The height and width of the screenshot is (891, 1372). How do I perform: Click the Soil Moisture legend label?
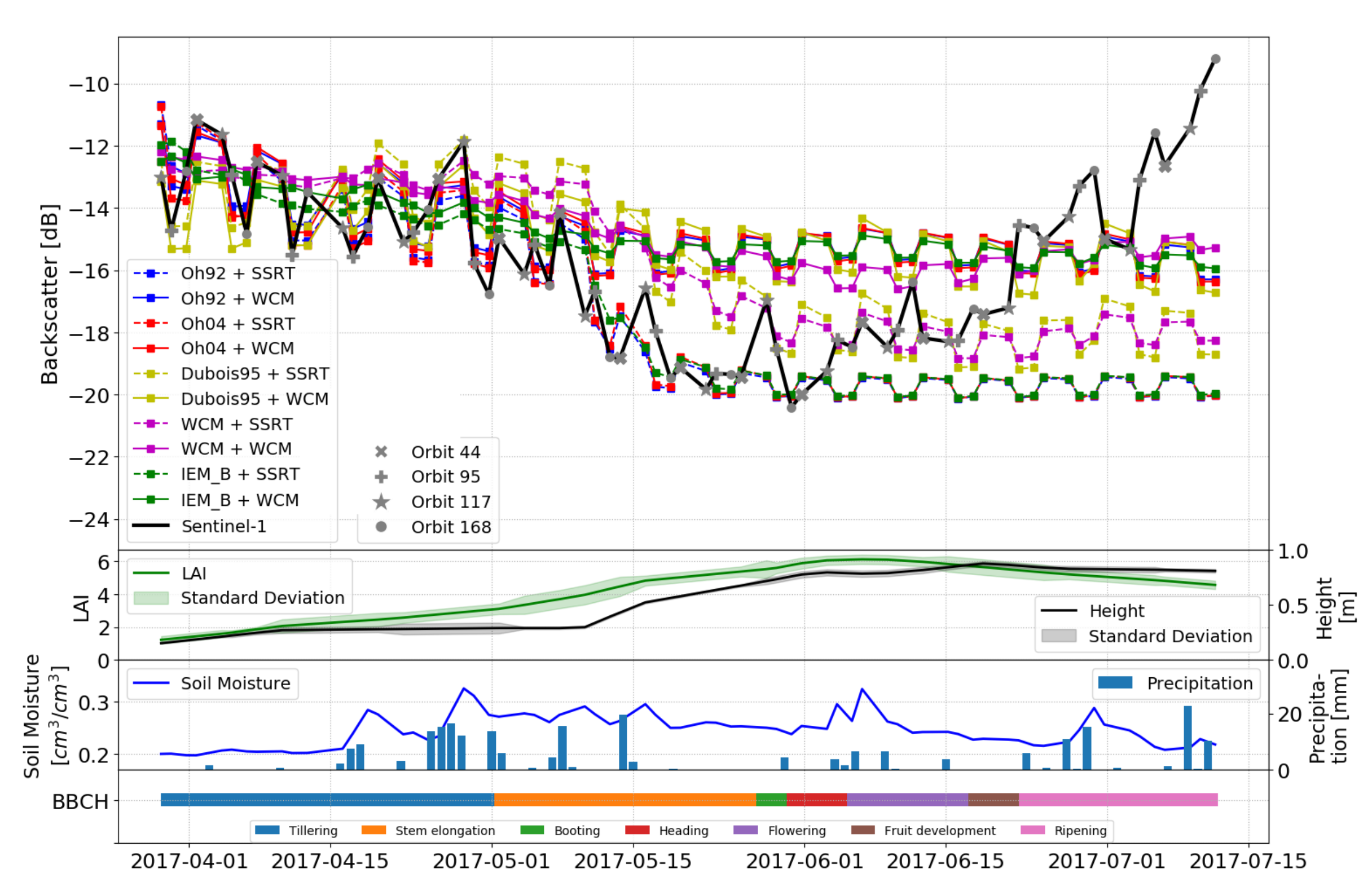click(235, 683)
